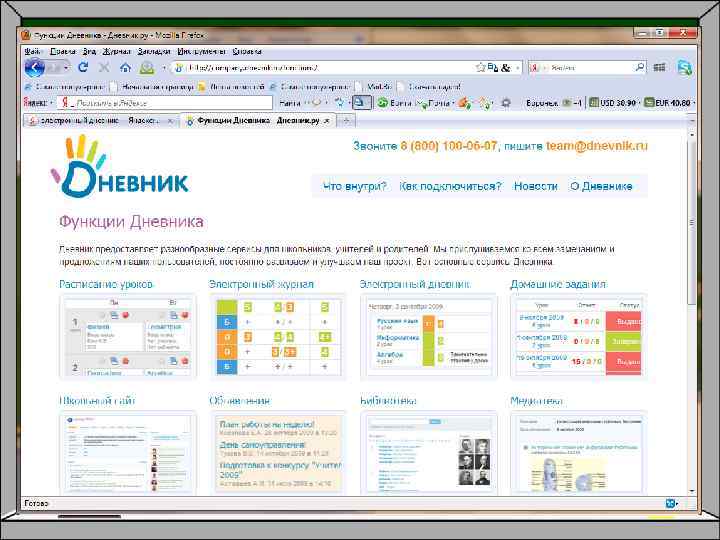720x540 pixels.
Task: Click the & icon in the address bar
Action: click(506, 68)
